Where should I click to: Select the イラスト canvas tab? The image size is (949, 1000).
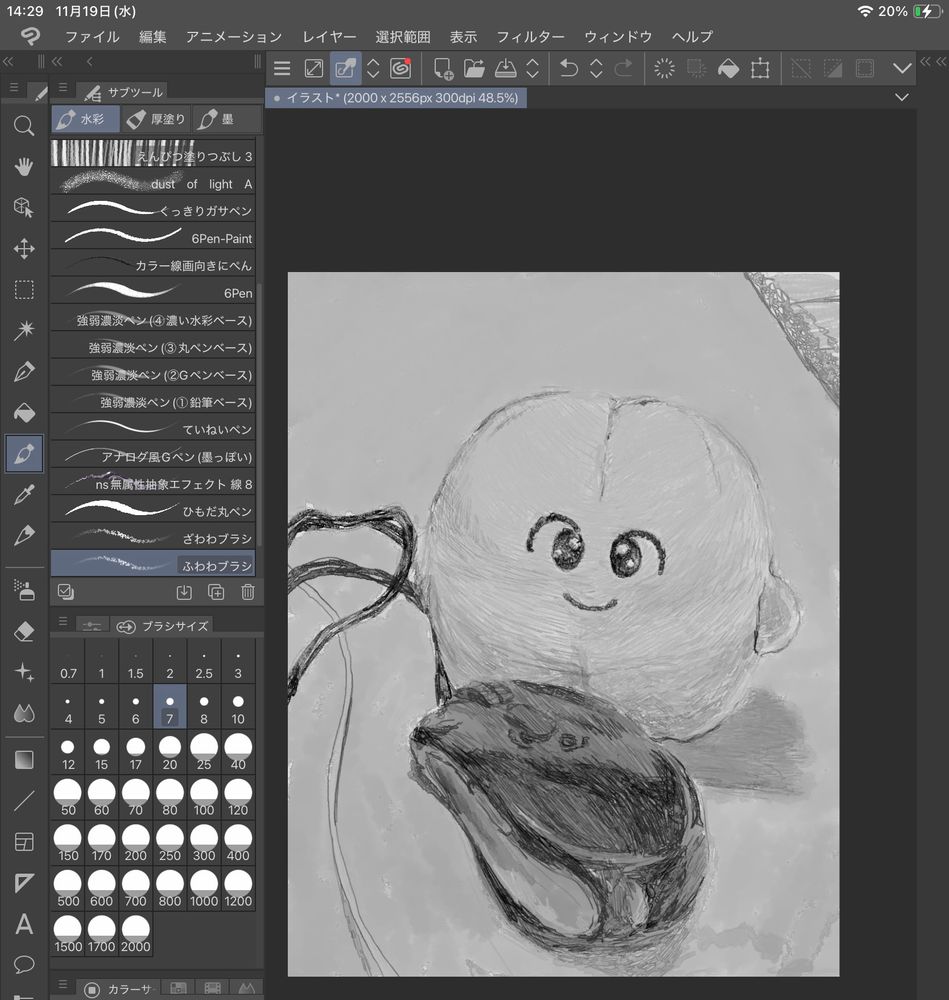[x=396, y=98]
